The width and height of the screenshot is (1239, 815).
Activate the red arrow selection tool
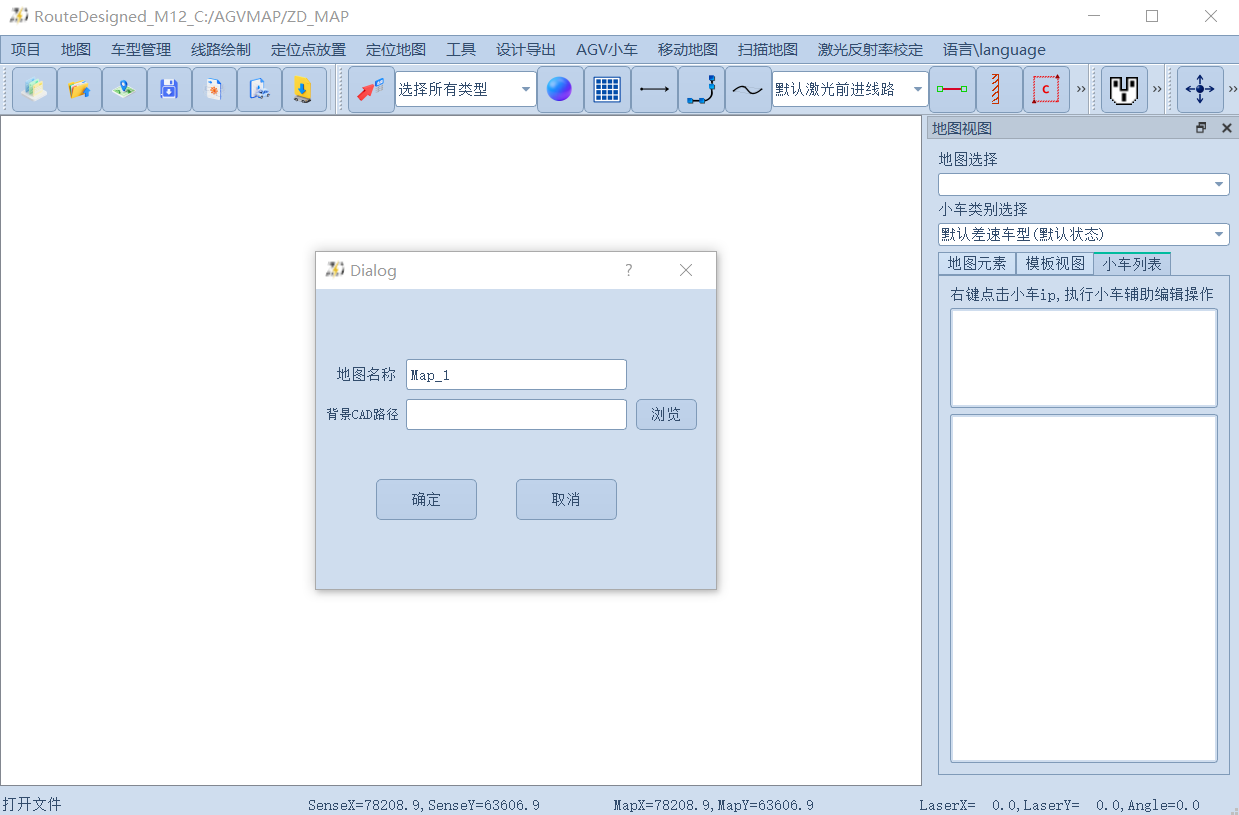point(371,90)
